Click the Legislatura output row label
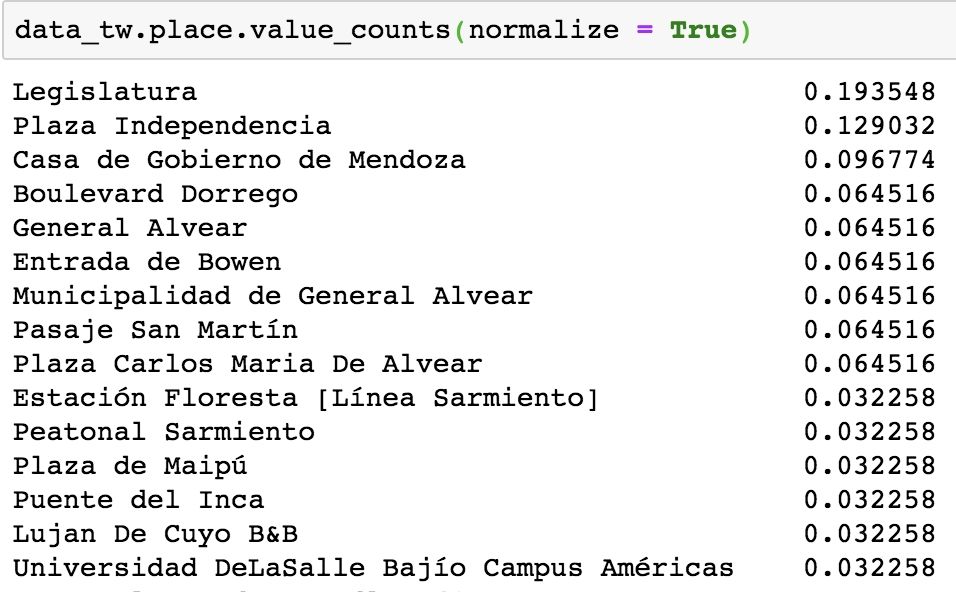 point(105,93)
